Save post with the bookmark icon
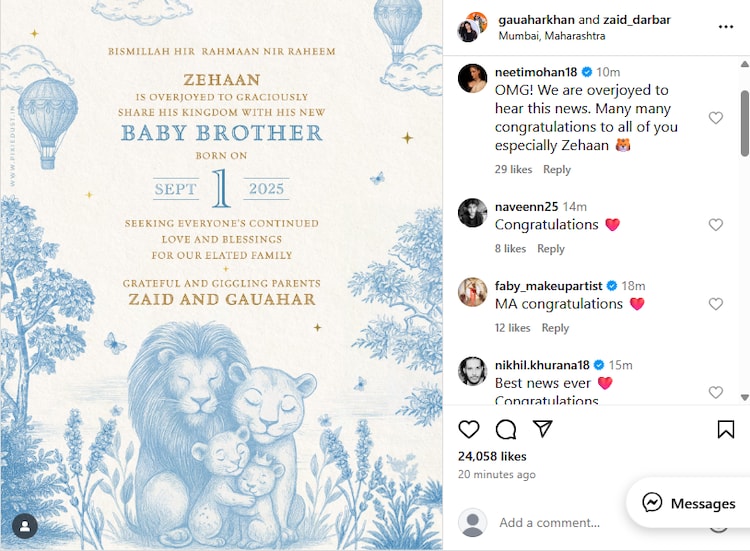The height and width of the screenshot is (551, 750). (x=726, y=429)
